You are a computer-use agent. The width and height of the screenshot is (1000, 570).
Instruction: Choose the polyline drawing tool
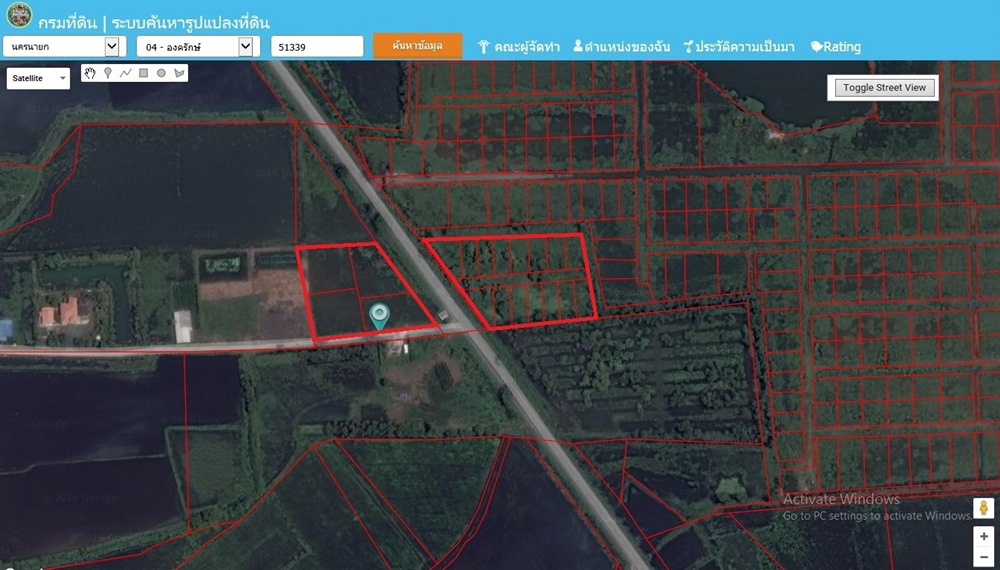tap(125, 73)
